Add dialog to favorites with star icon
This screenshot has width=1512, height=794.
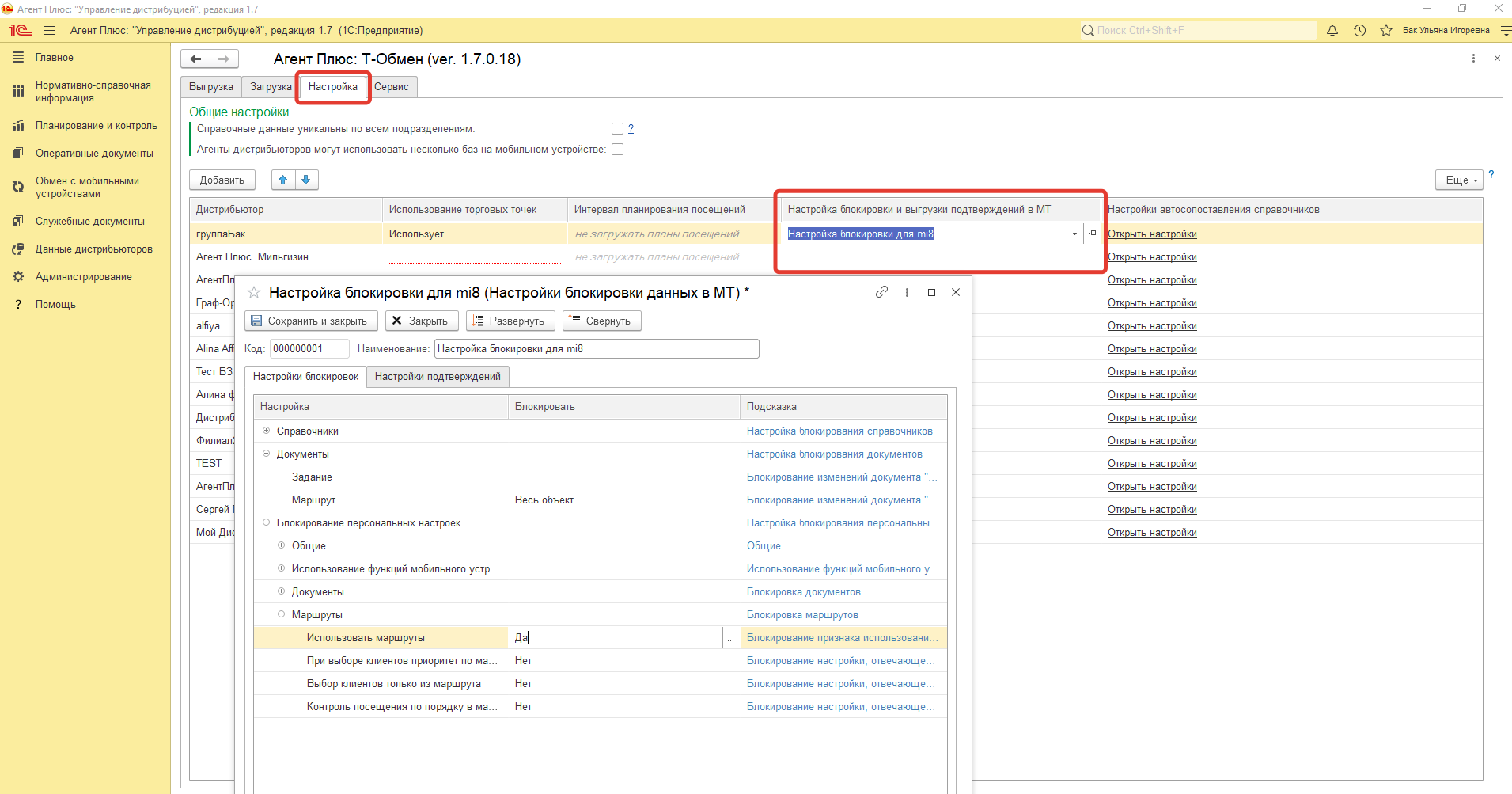pos(254,293)
